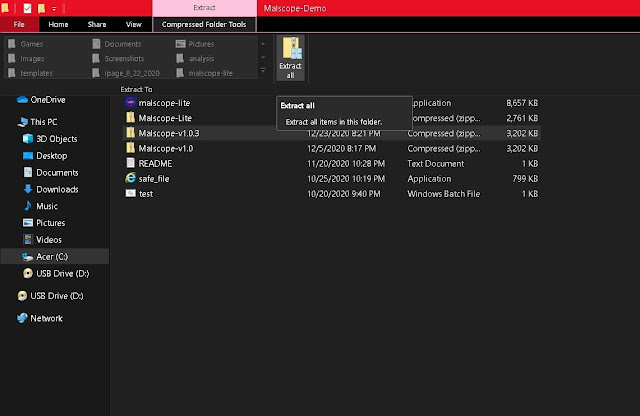This screenshot has height=416, width=640.
Task: Open the View ribbon tab
Action: [133, 24]
